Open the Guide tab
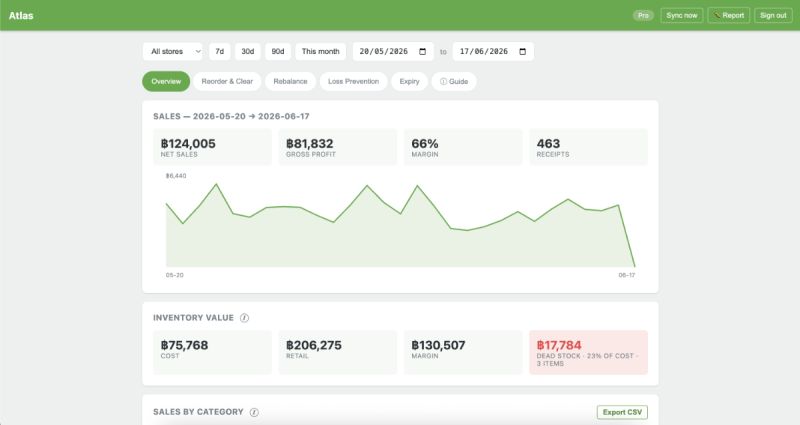The image size is (800, 425). [454, 82]
